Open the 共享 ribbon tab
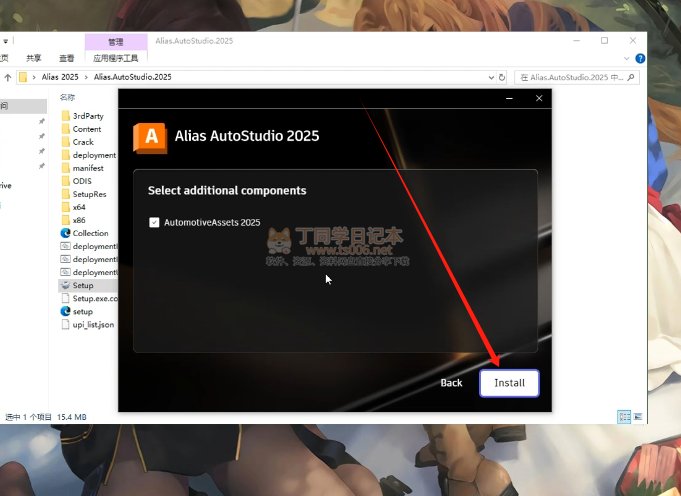The width and height of the screenshot is (681, 496). tap(33, 58)
